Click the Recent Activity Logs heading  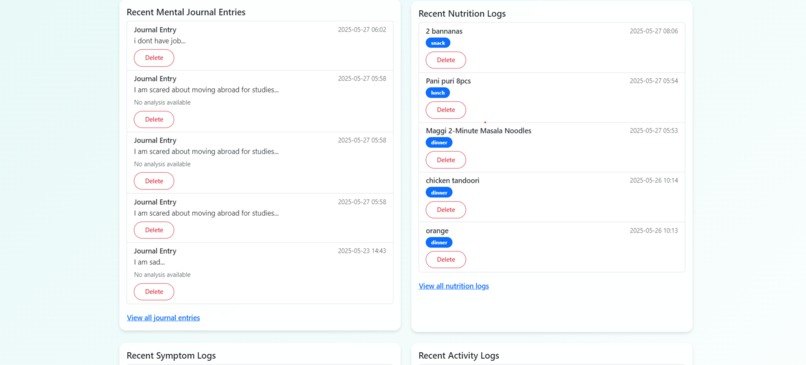(459, 356)
